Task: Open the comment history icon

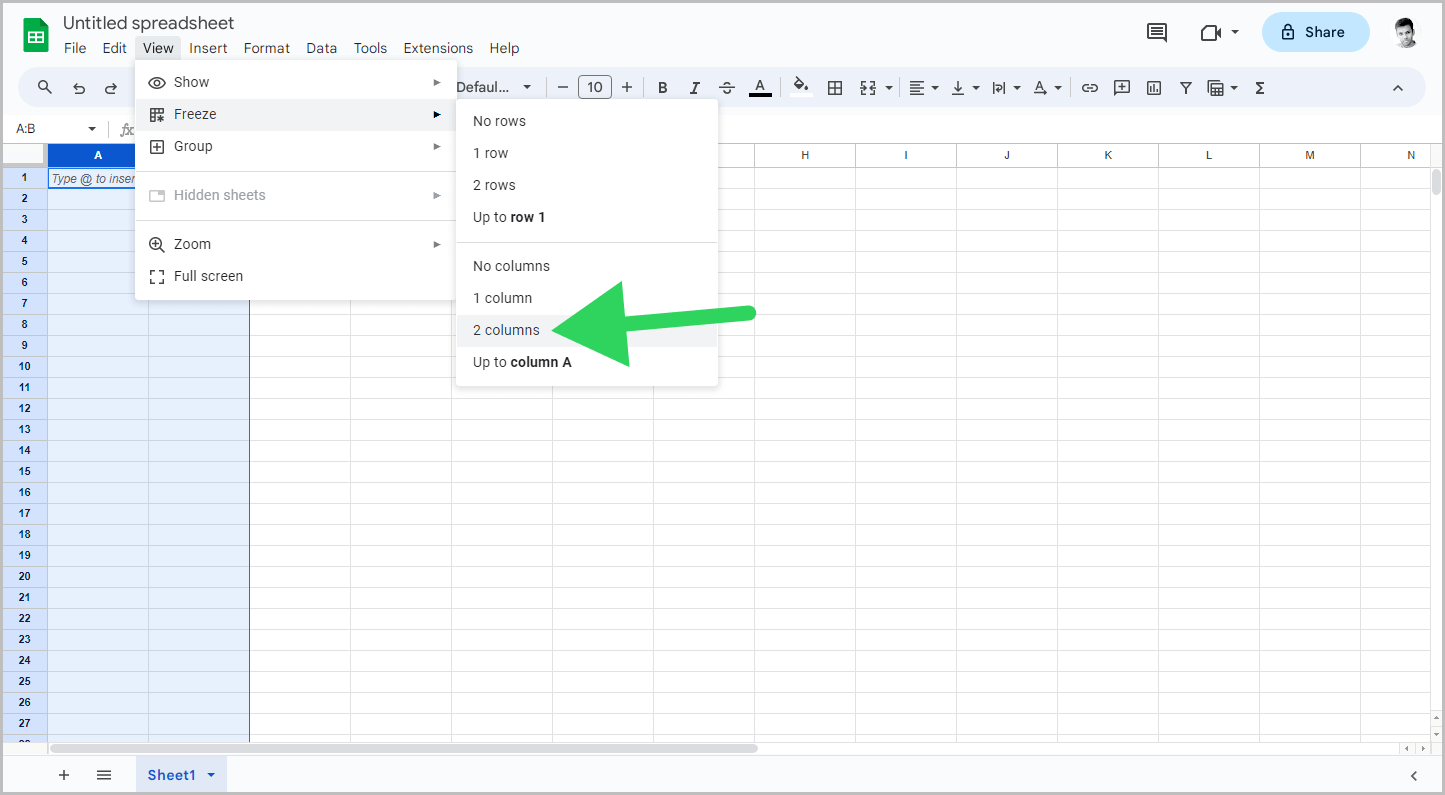Action: (x=1157, y=32)
